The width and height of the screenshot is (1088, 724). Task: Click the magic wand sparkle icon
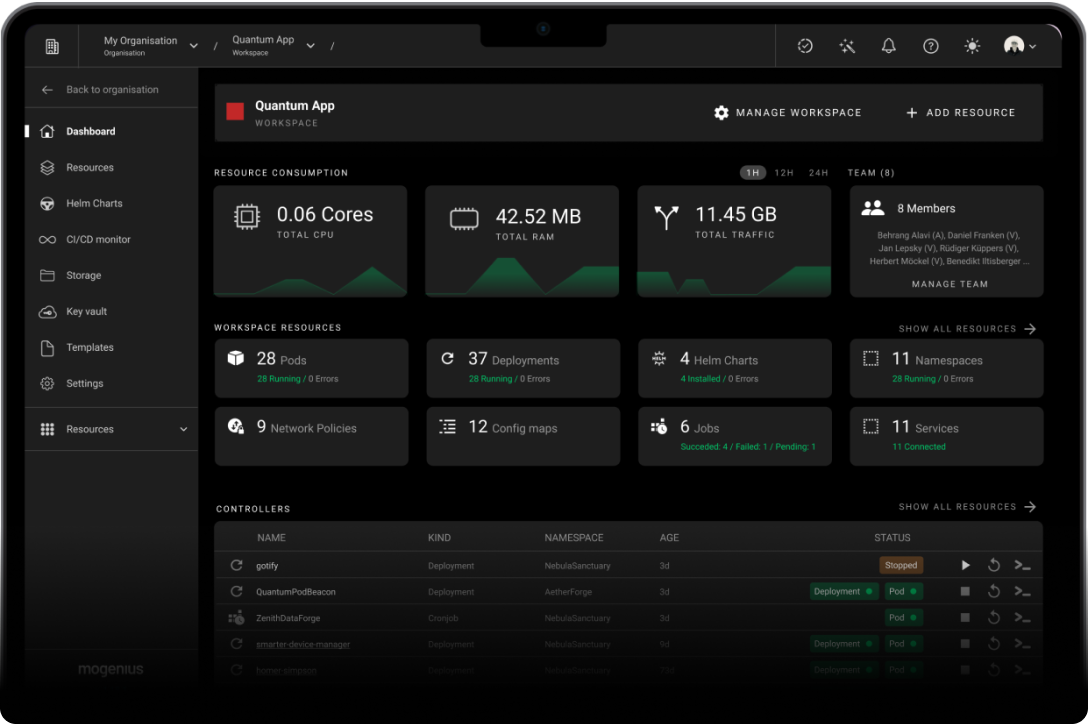847,46
